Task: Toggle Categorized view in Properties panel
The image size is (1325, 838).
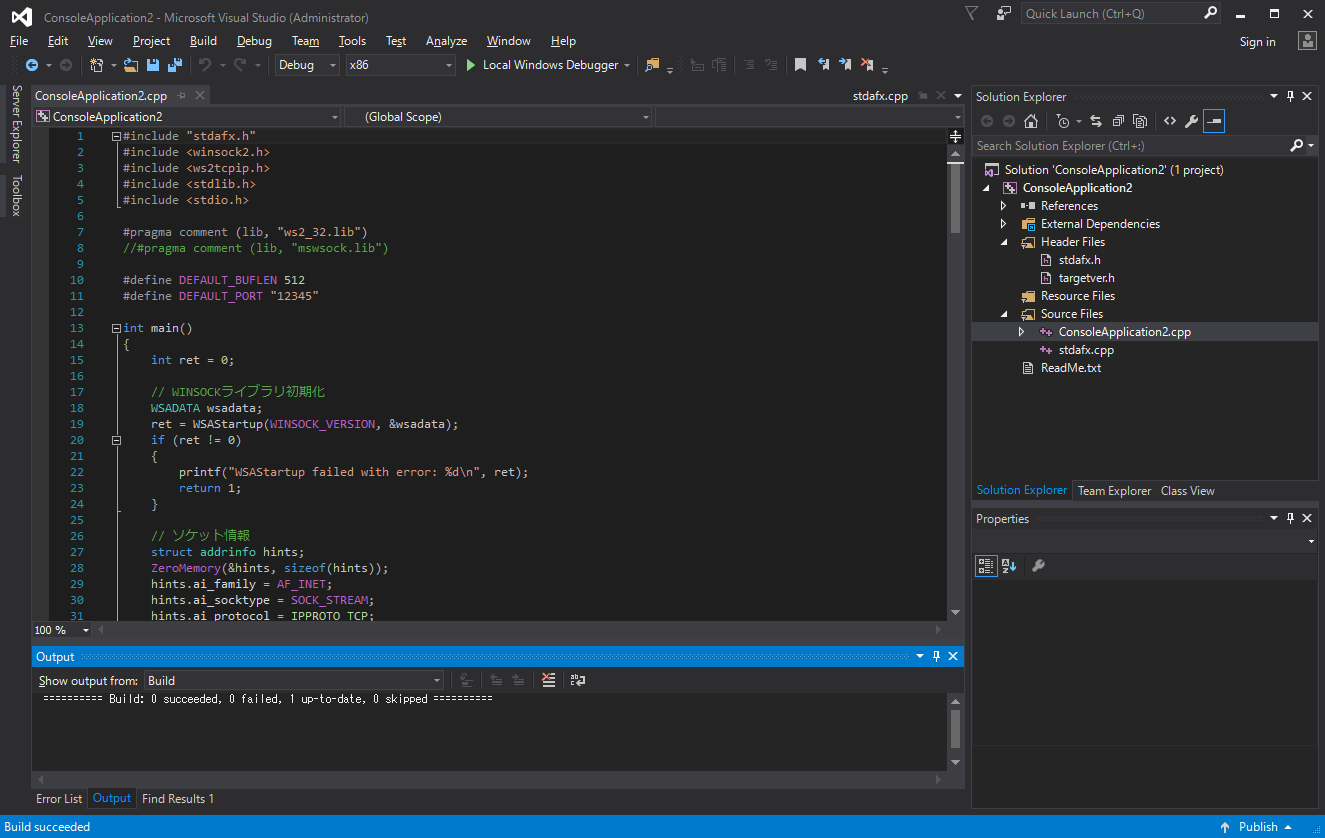Action: click(986, 566)
